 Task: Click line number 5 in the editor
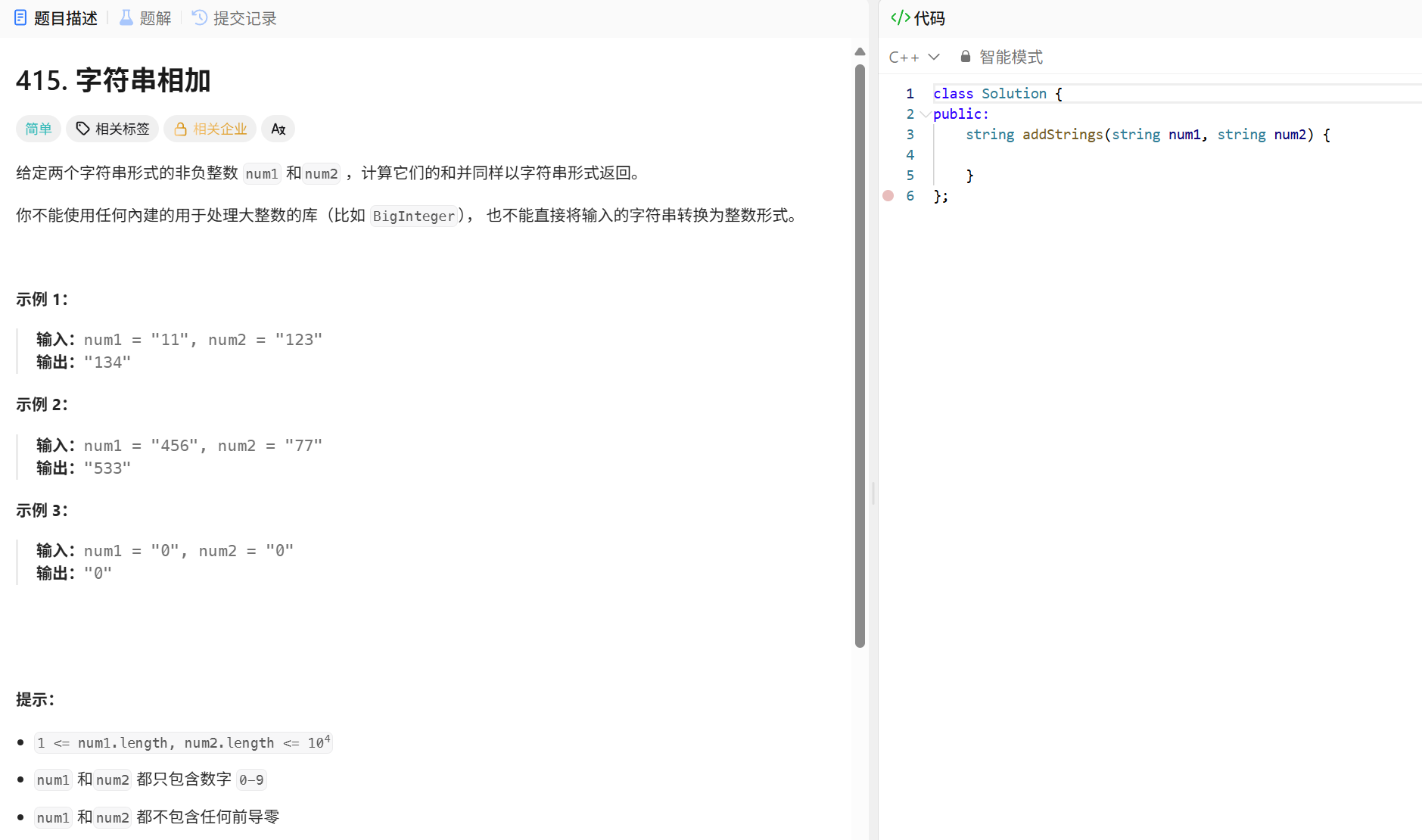point(910,175)
